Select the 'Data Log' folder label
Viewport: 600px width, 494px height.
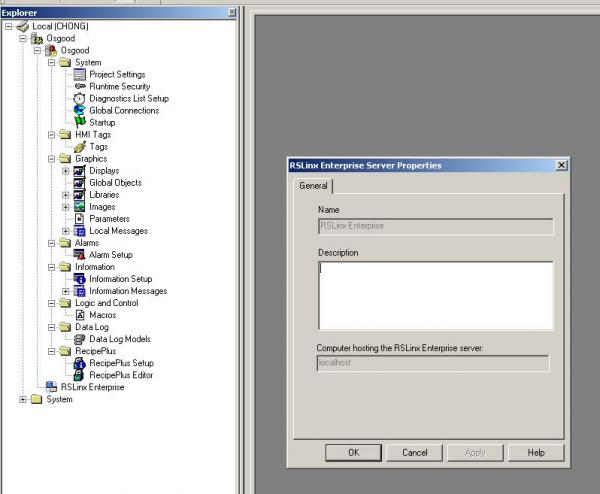[x=92, y=327]
